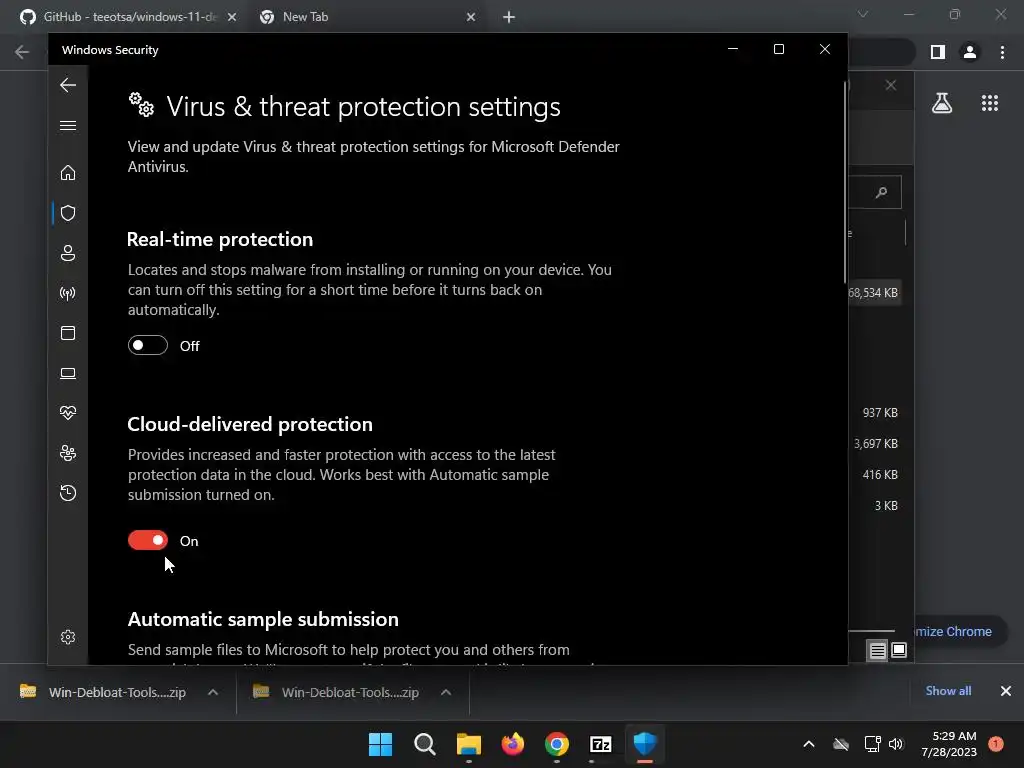
Task: Open Chrome profile avatar icon
Action: coord(970,52)
